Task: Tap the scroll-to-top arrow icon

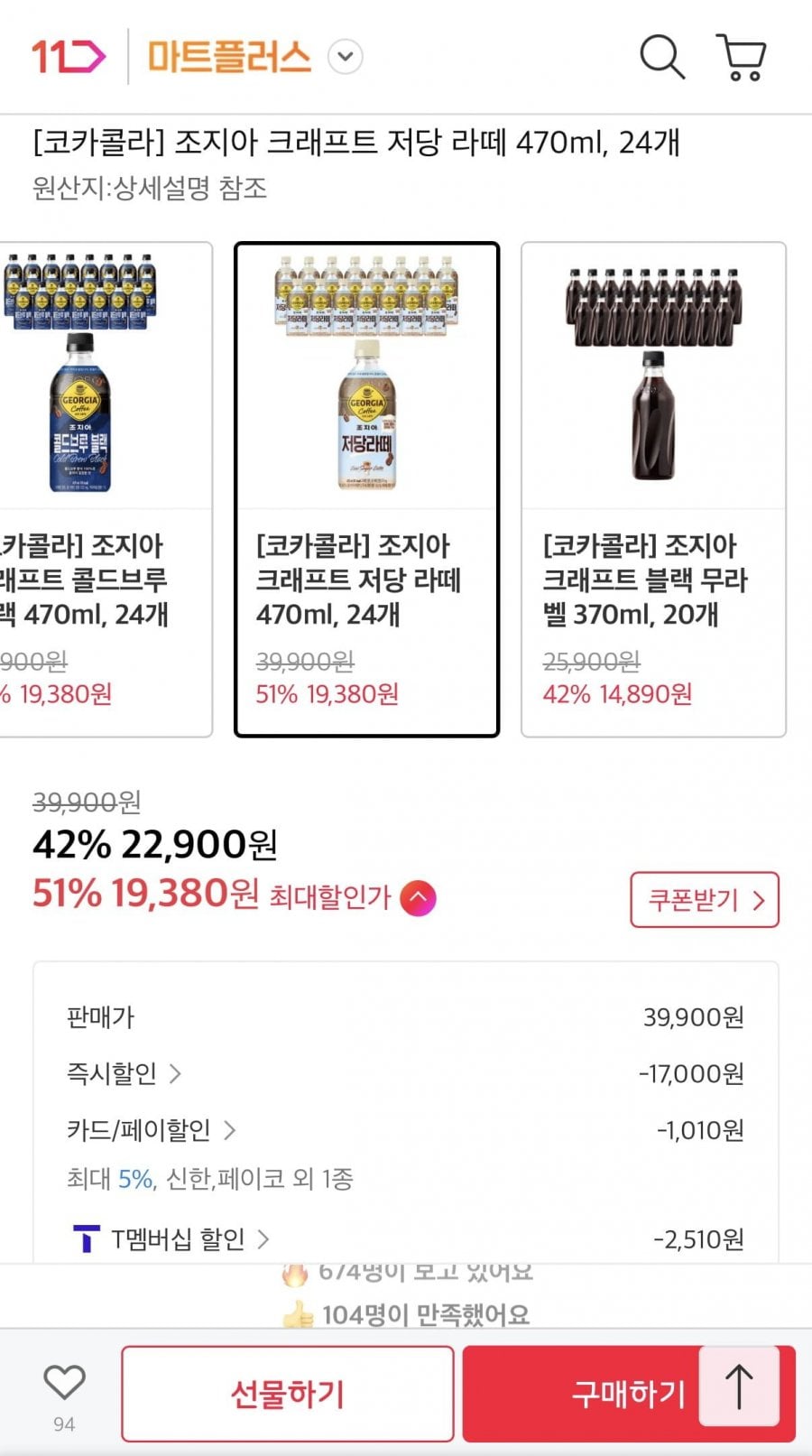Action: pos(739,1386)
